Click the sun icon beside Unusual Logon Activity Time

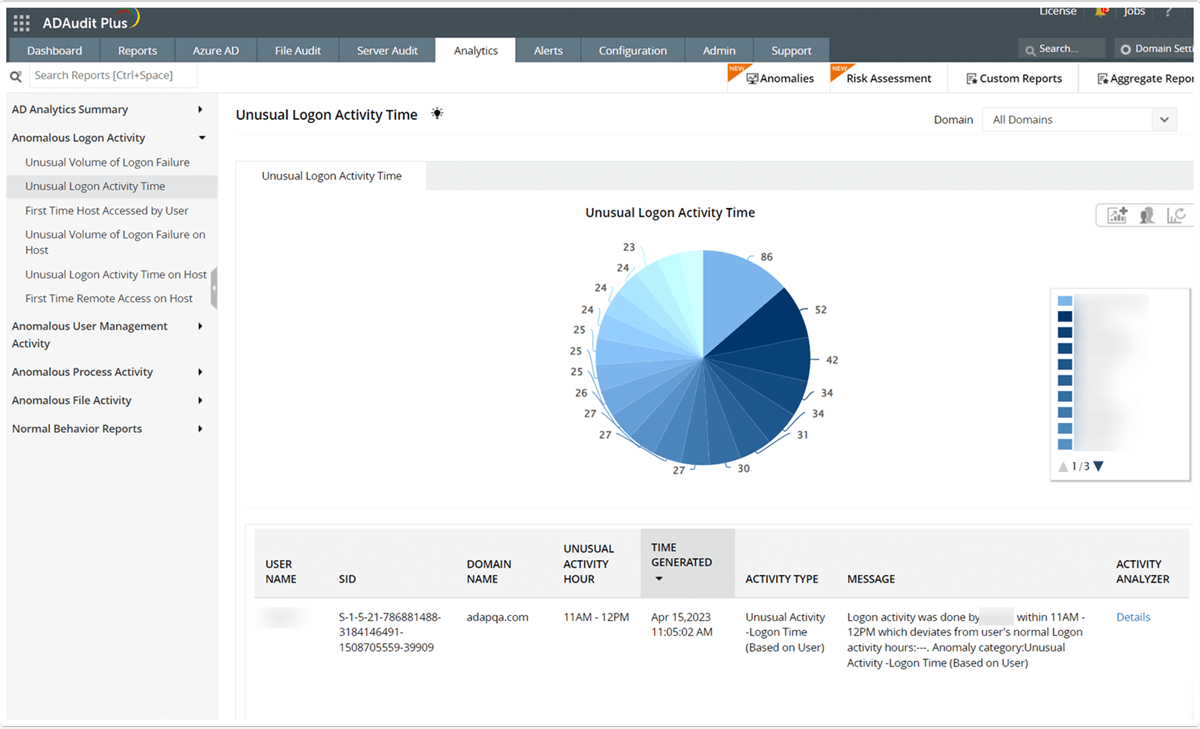(436, 114)
